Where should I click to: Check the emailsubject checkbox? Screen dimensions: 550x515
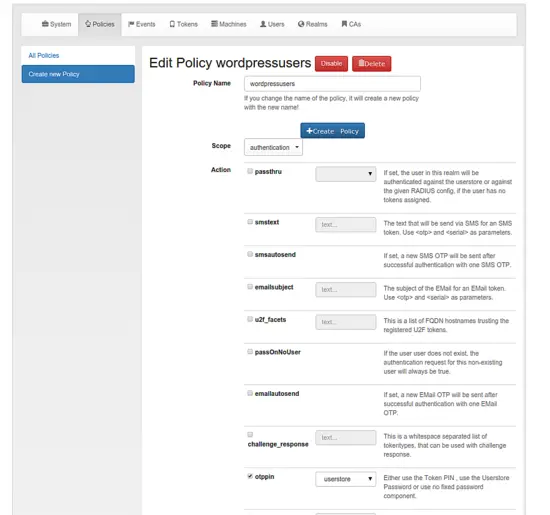(x=250, y=287)
